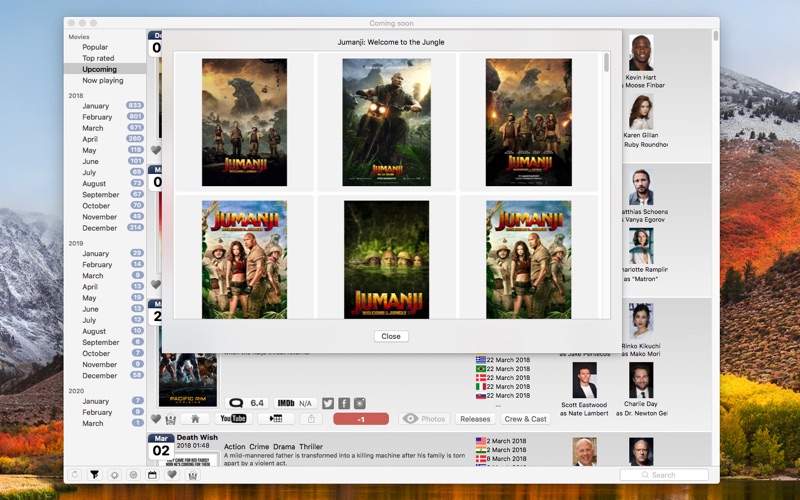Open the Releases button
Screen dimensions: 800x500
pos(475,419)
